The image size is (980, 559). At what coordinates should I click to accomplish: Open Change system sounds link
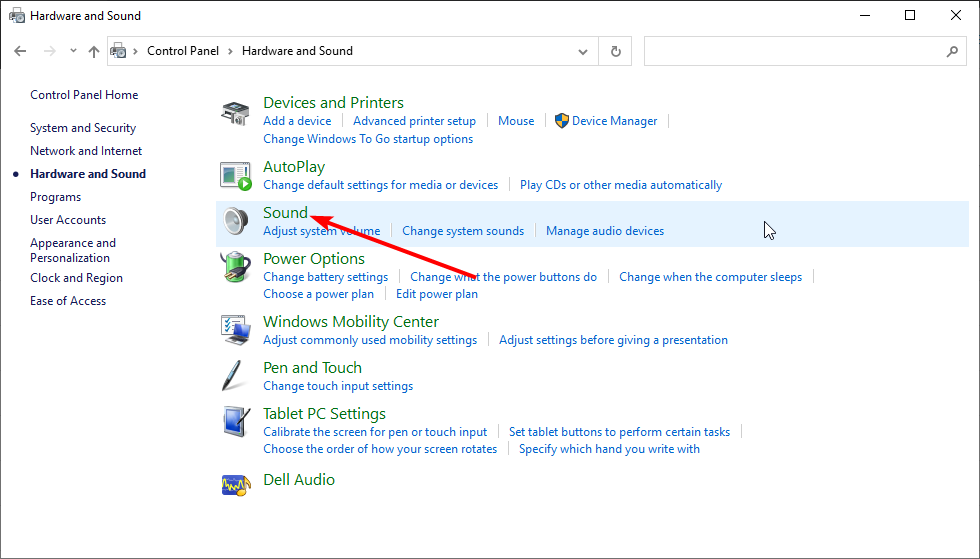pos(463,231)
